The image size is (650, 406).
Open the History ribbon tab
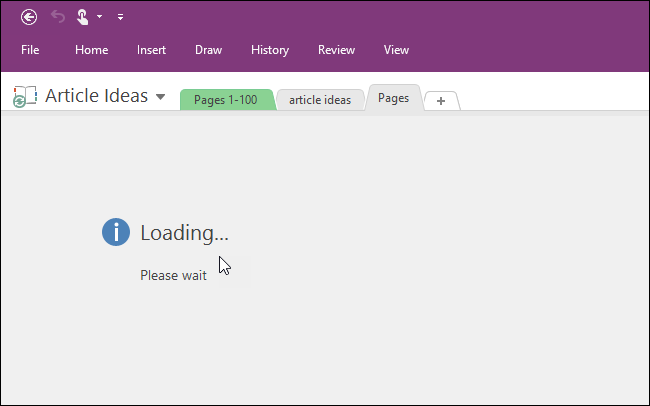pyautogui.click(x=270, y=50)
